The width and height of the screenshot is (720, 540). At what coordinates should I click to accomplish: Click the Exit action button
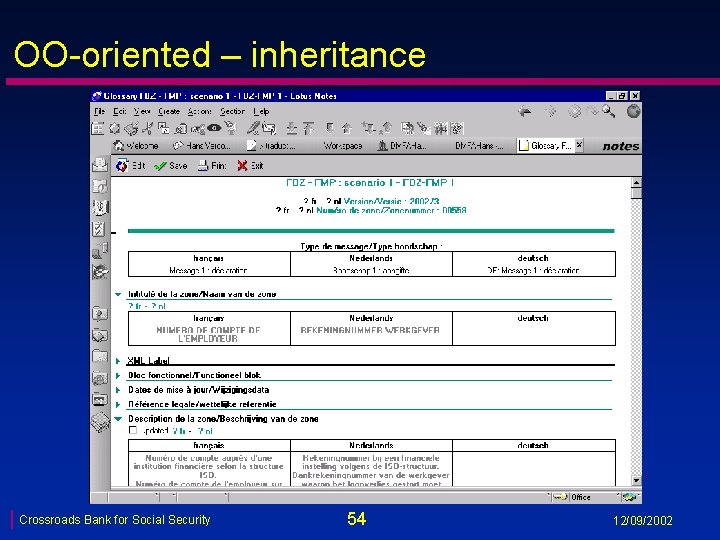tap(250, 166)
